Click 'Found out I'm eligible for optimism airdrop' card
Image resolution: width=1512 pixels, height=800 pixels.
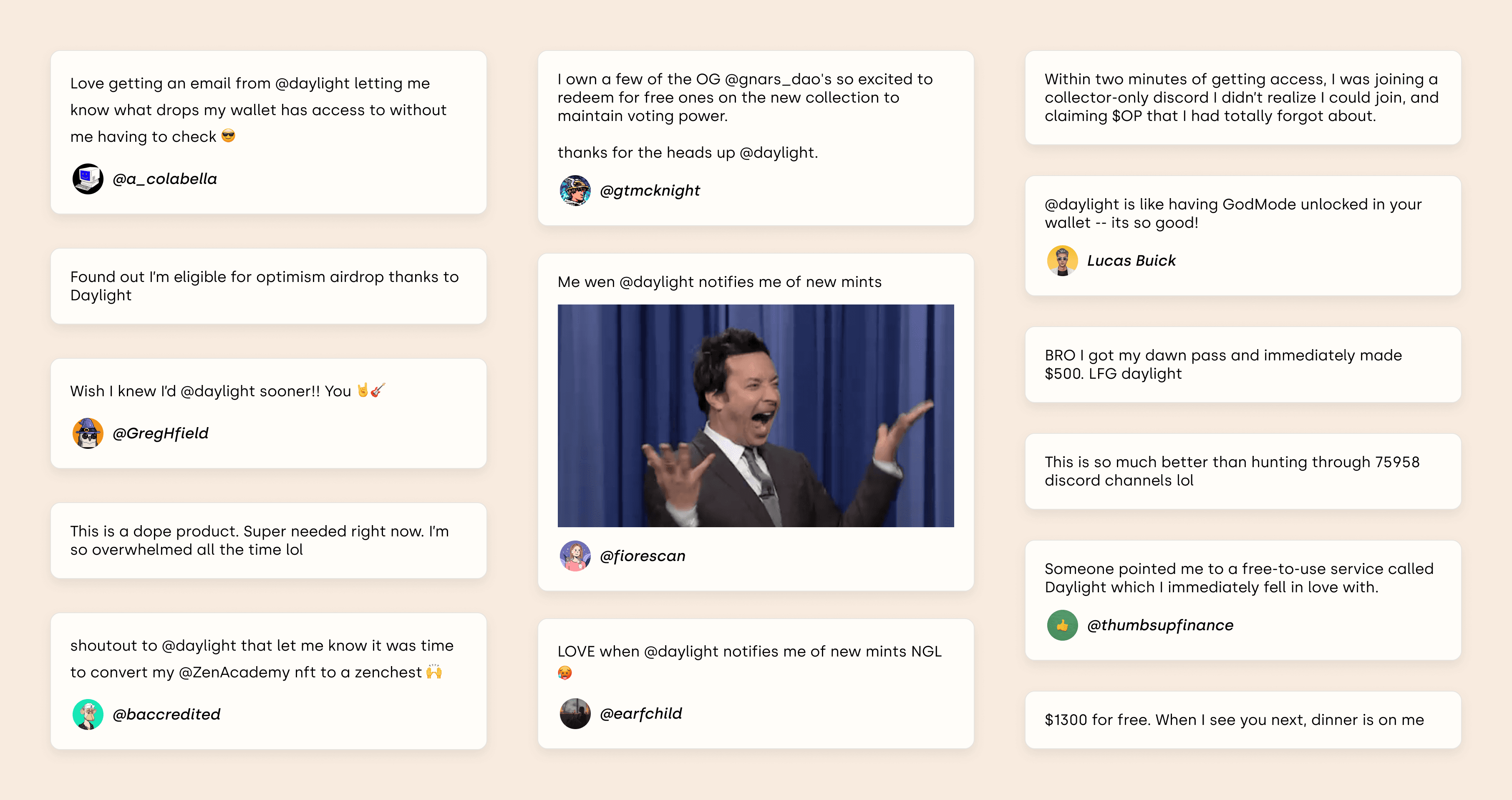pos(268,286)
